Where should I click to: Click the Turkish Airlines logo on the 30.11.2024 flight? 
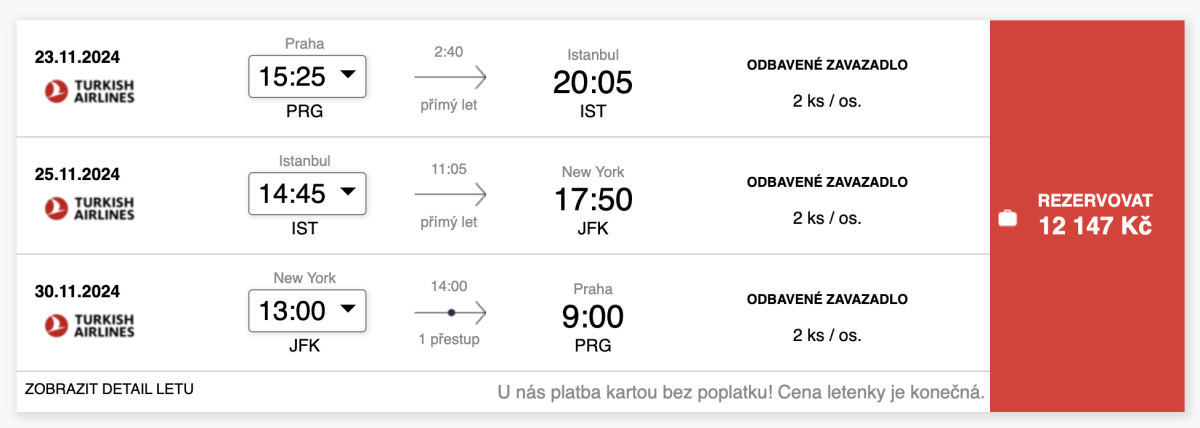click(x=90, y=324)
